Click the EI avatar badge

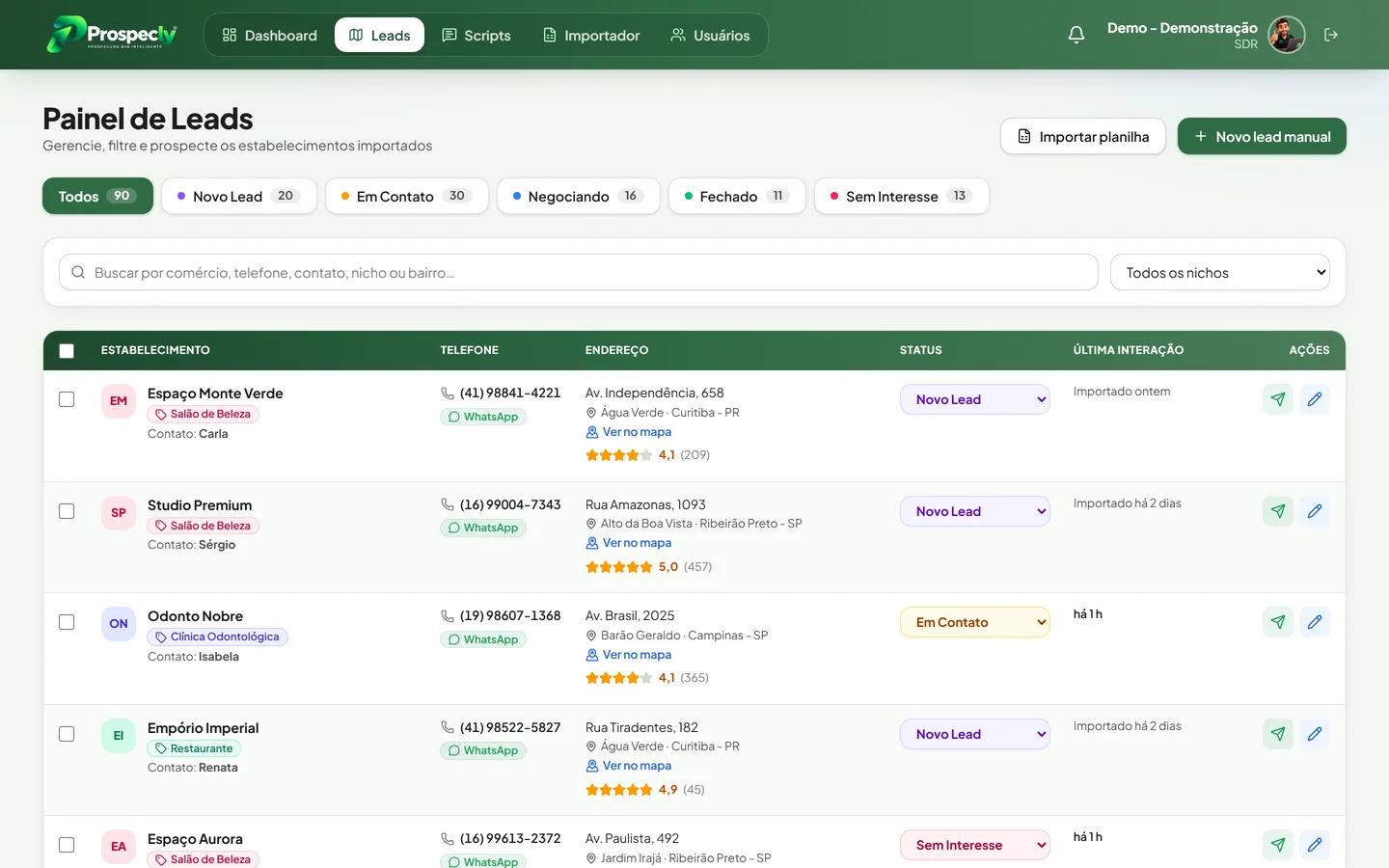(x=119, y=736)
